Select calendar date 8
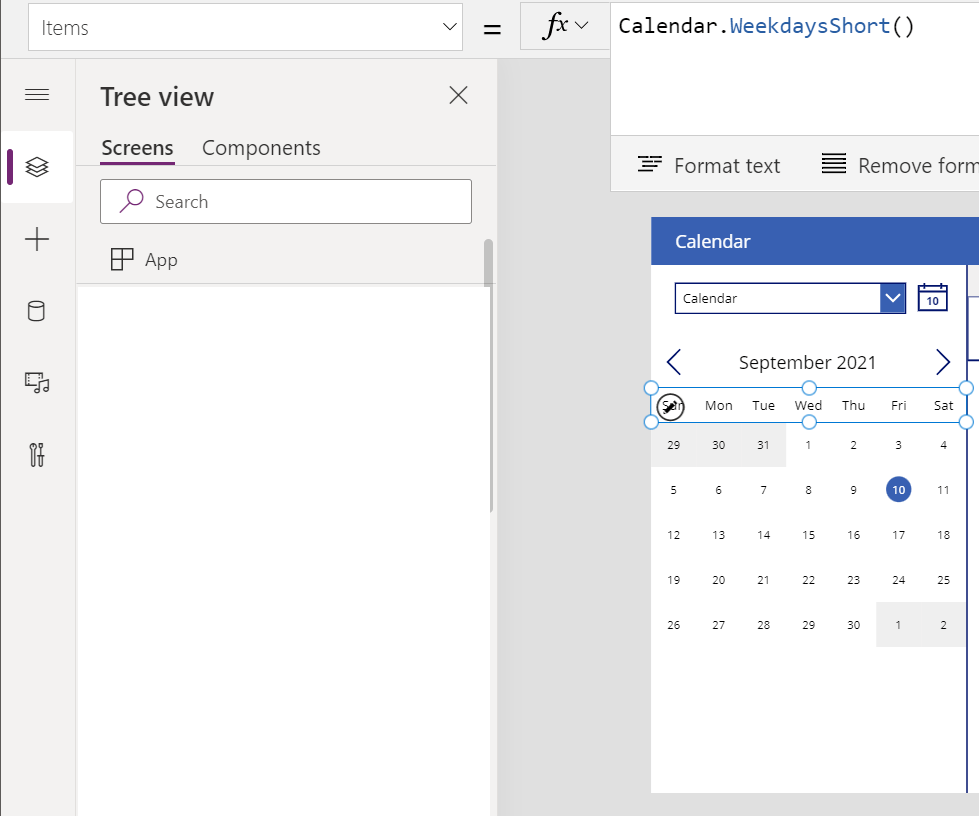Screen dimensions: 979x816 pyautogui.click(x=809, y=490)
